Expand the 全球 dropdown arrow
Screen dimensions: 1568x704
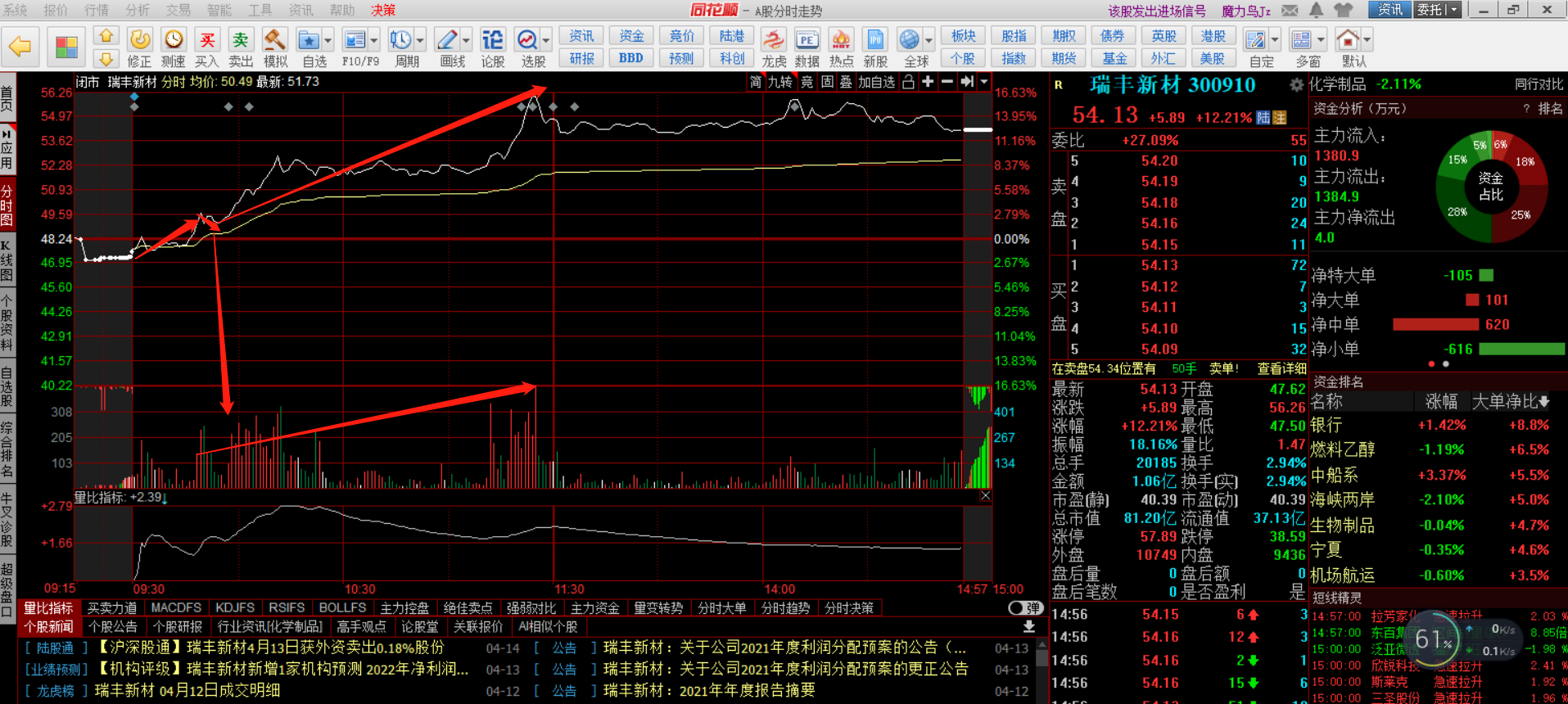point(929,40)
